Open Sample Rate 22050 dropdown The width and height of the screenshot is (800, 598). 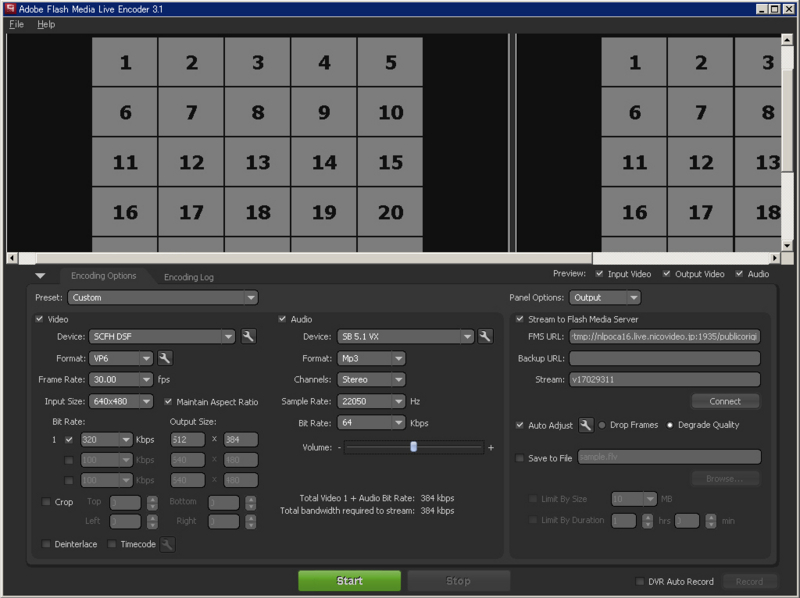[371, 402]
